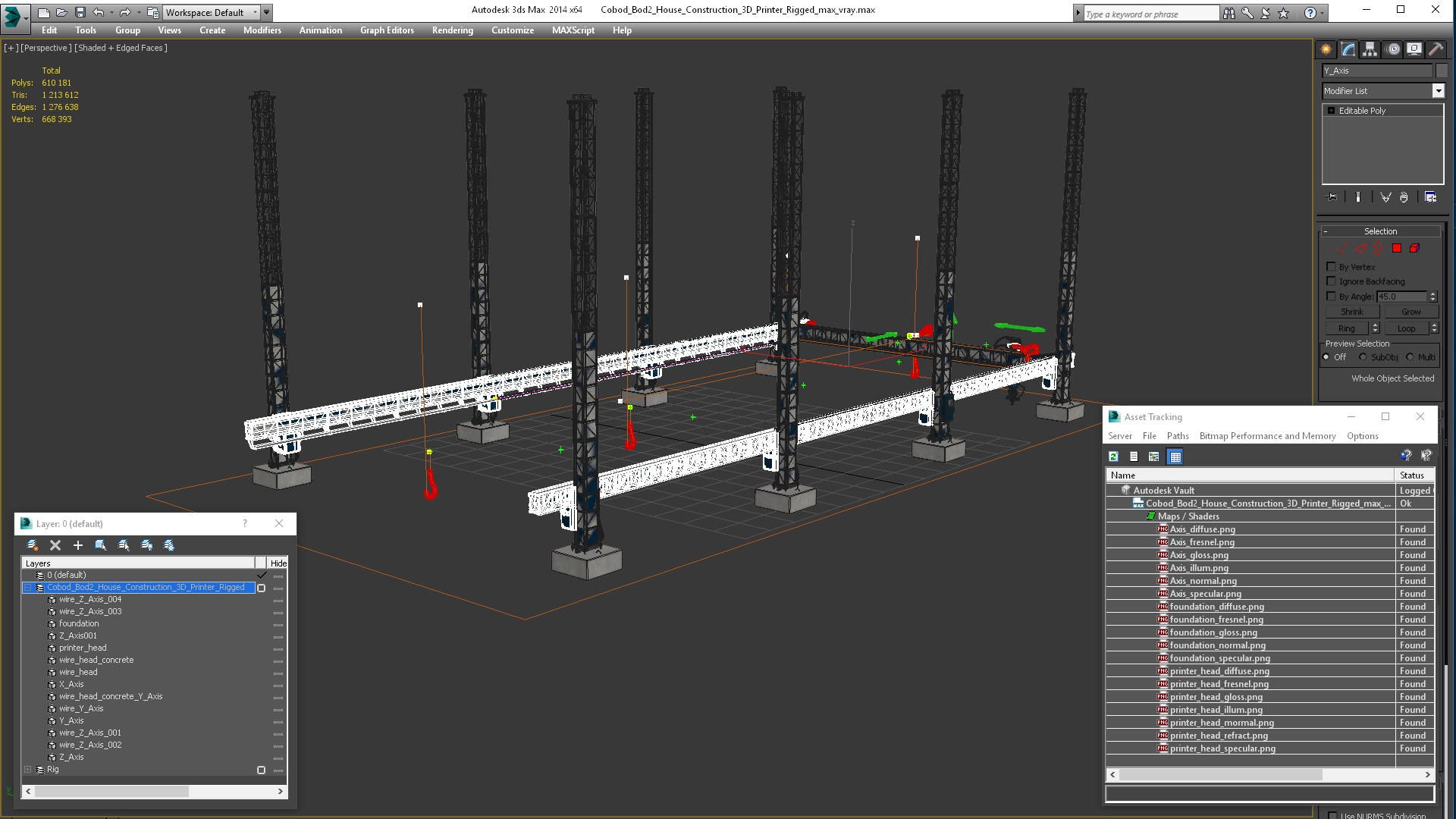Refresh the Asset Tracking list
The height and width of the screenshot is (819, 1456).
tap(1113, 457)
